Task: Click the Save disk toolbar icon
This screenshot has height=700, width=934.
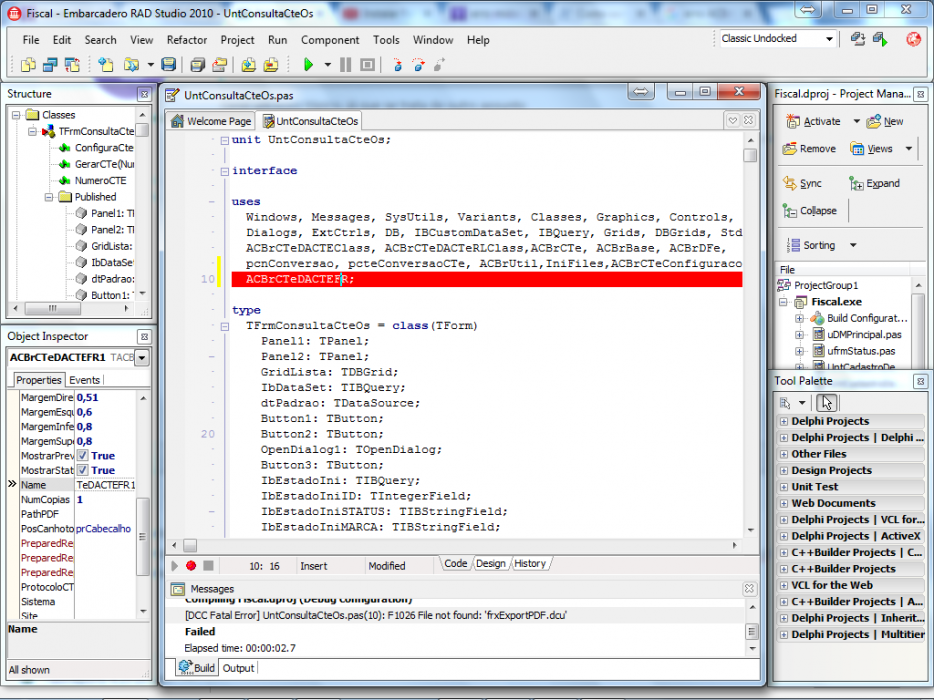Action: click(x=169, y=64)
